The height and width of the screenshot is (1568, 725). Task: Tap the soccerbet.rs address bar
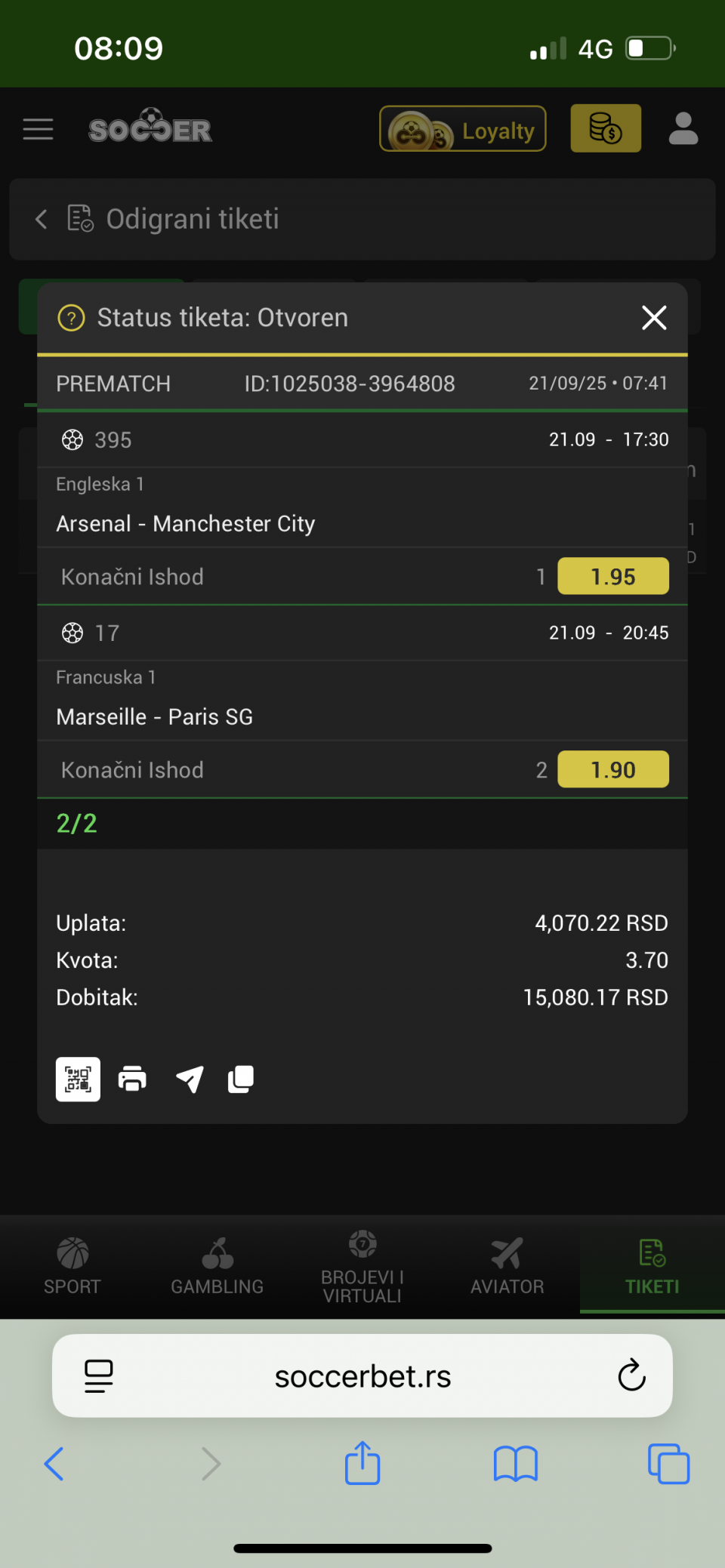(x=362, y=1376)
